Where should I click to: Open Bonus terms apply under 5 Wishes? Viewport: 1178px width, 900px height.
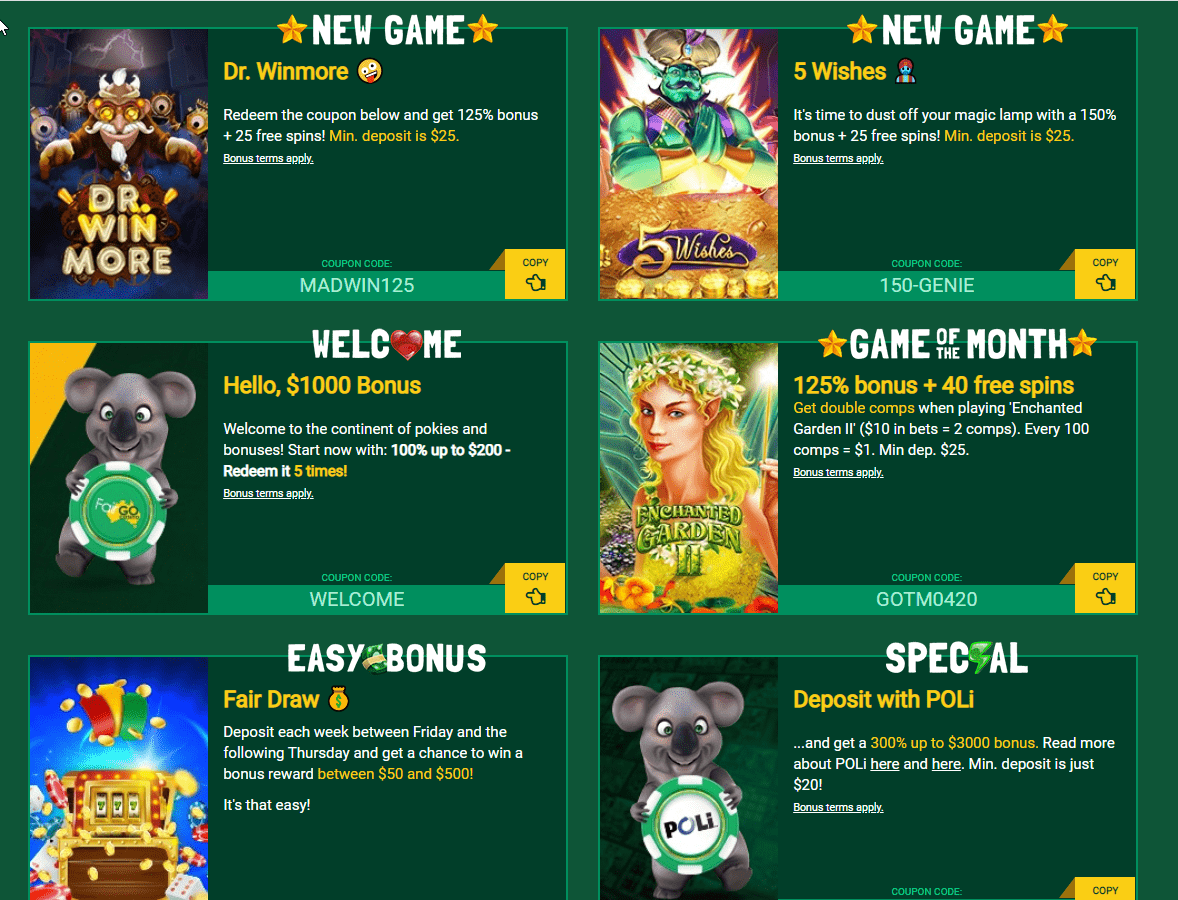point(838,159)
